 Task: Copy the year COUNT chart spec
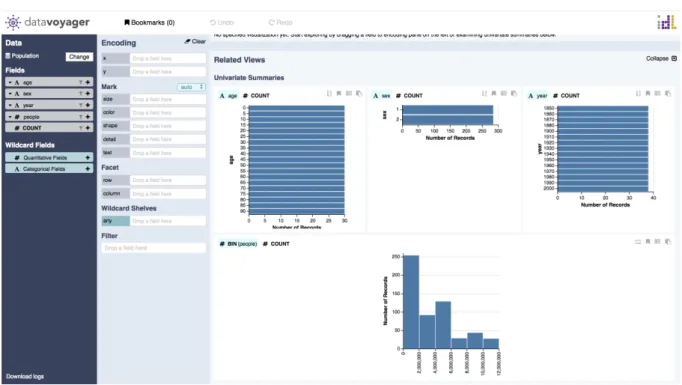(x=668, y=94)
